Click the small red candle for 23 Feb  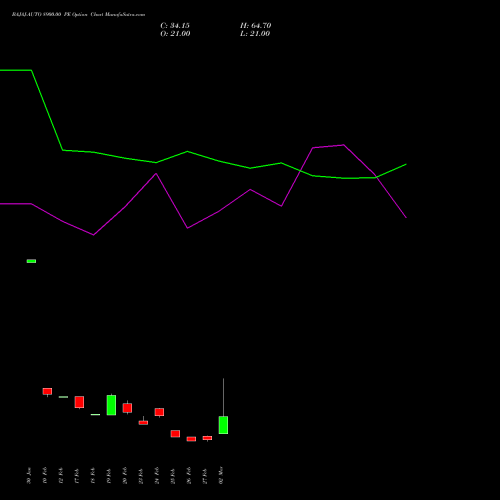pos(143,422)
